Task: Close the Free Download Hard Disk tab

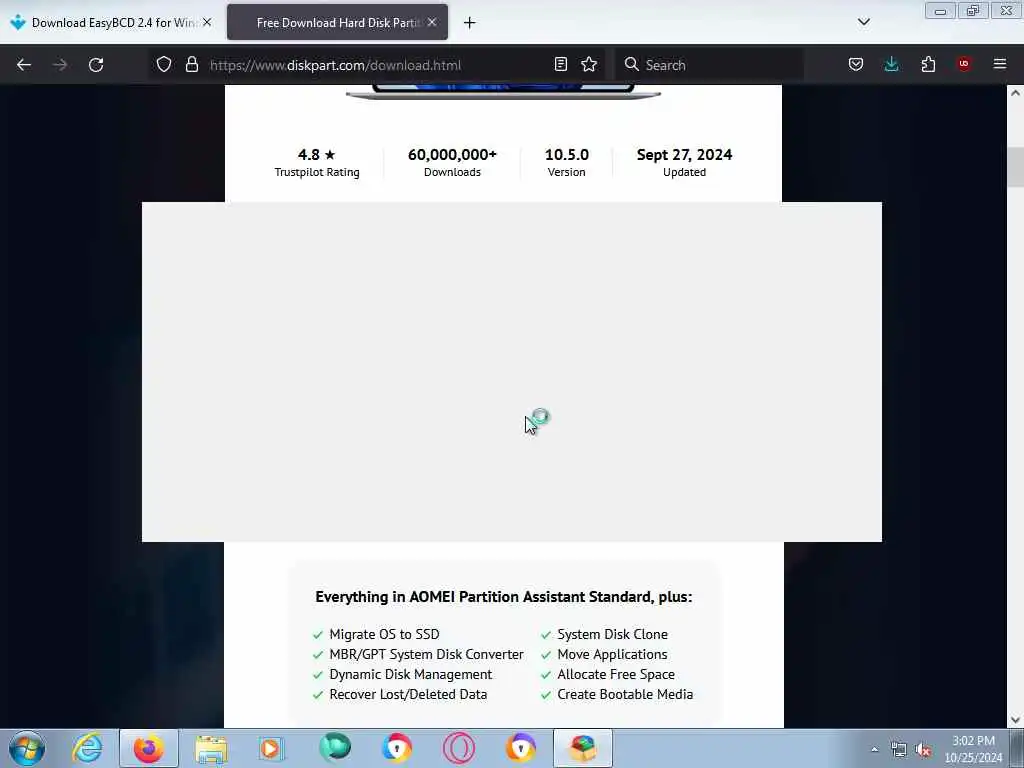Action: tap(432, 22)
